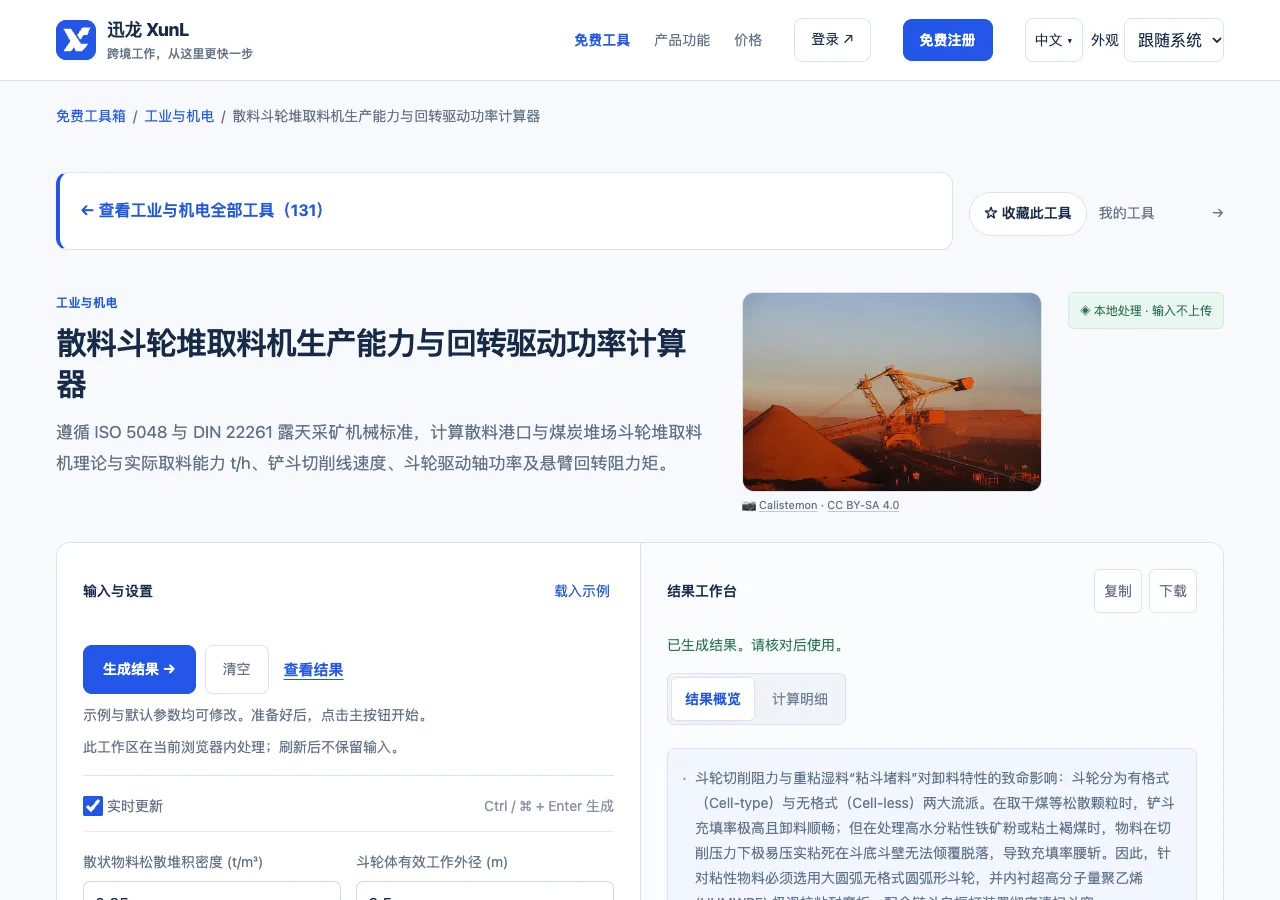The image size is (1280, 900).
Task: Open 免费工具 in the top navigation
Action: 602,40
